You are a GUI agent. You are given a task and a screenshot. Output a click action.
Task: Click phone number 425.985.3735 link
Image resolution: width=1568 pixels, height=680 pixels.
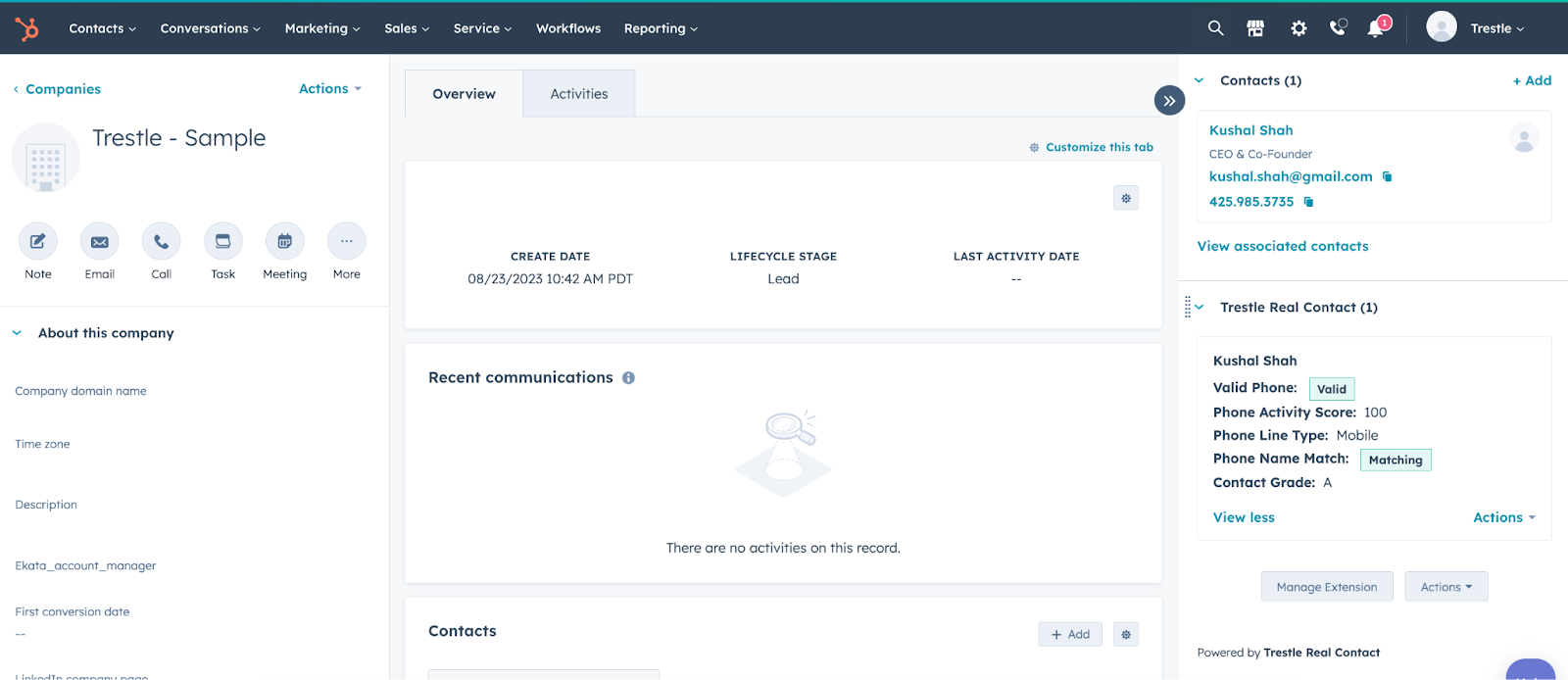point(1251,202)
